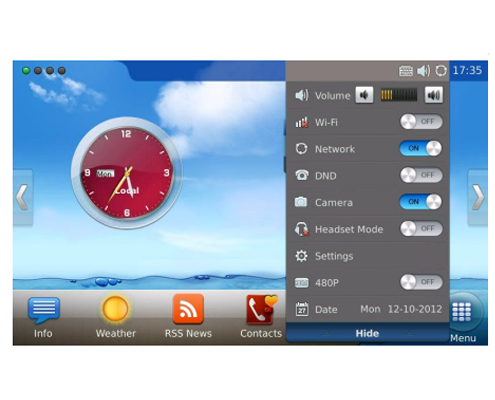Viewport: 495px width, 400px height.
Task: Click the speaker icon in status bar
Action: click(x=423, y=71)
